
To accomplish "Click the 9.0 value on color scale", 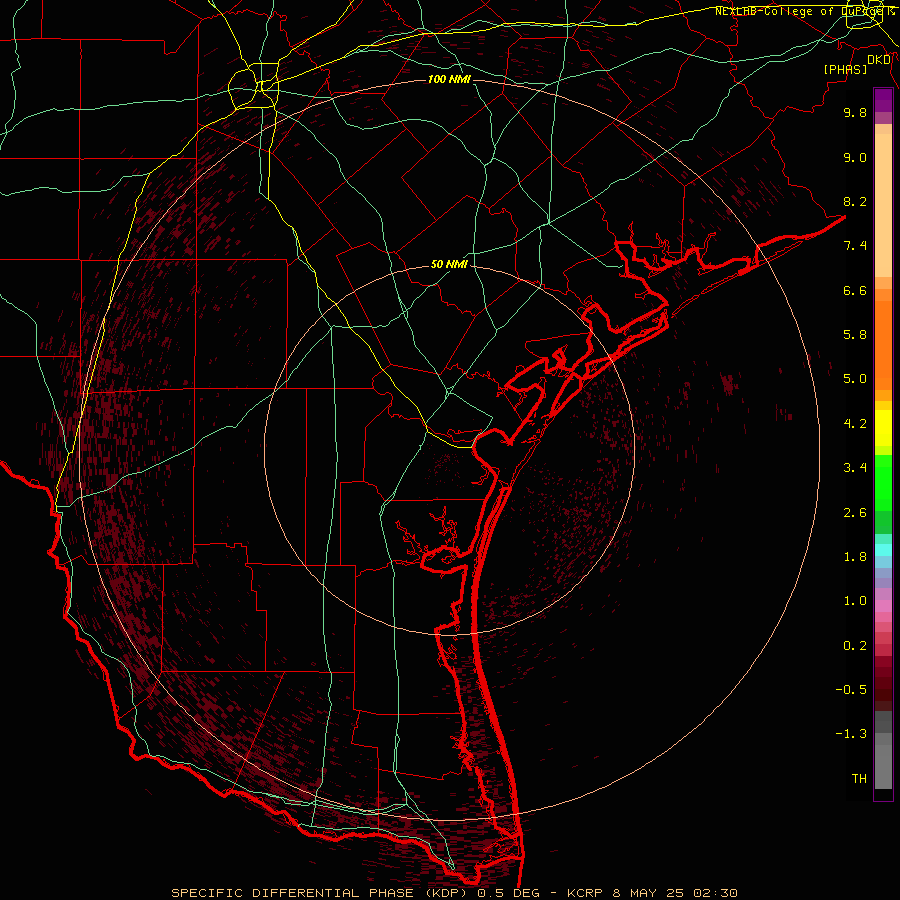I will 855,158.
